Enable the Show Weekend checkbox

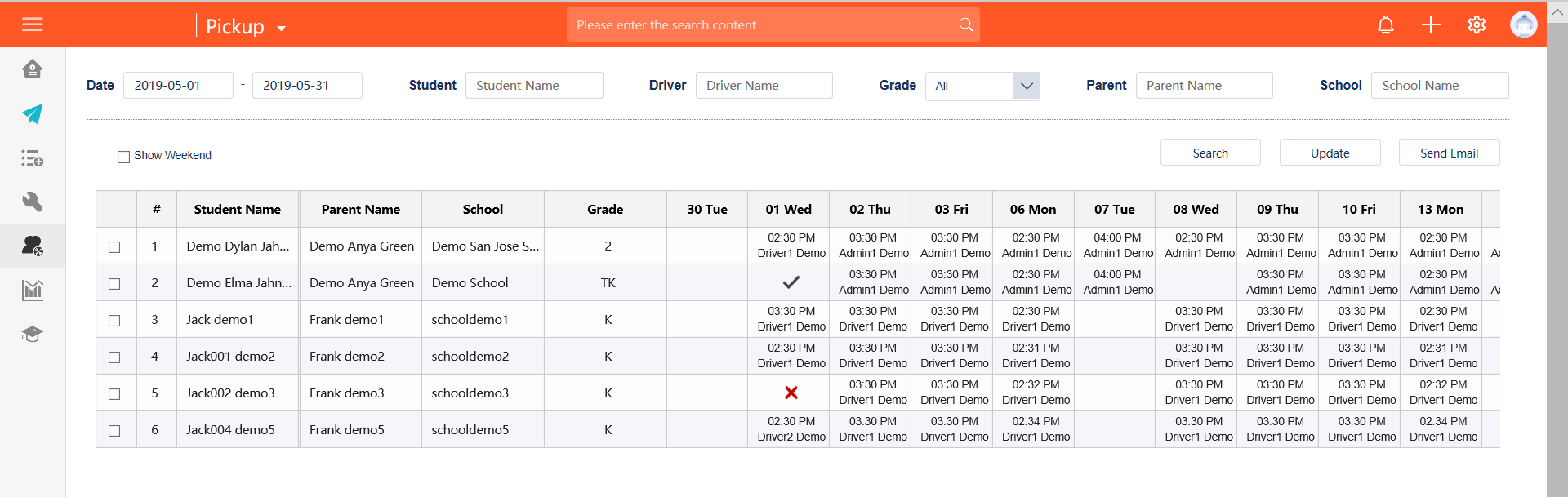tap(124, 157)
